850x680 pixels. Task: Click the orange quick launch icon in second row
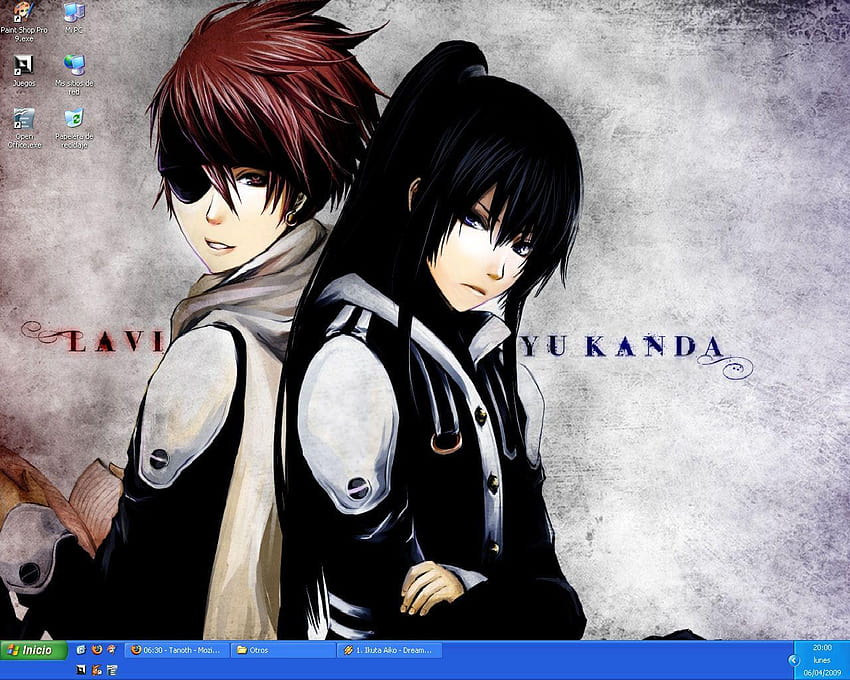click(96, 670)
